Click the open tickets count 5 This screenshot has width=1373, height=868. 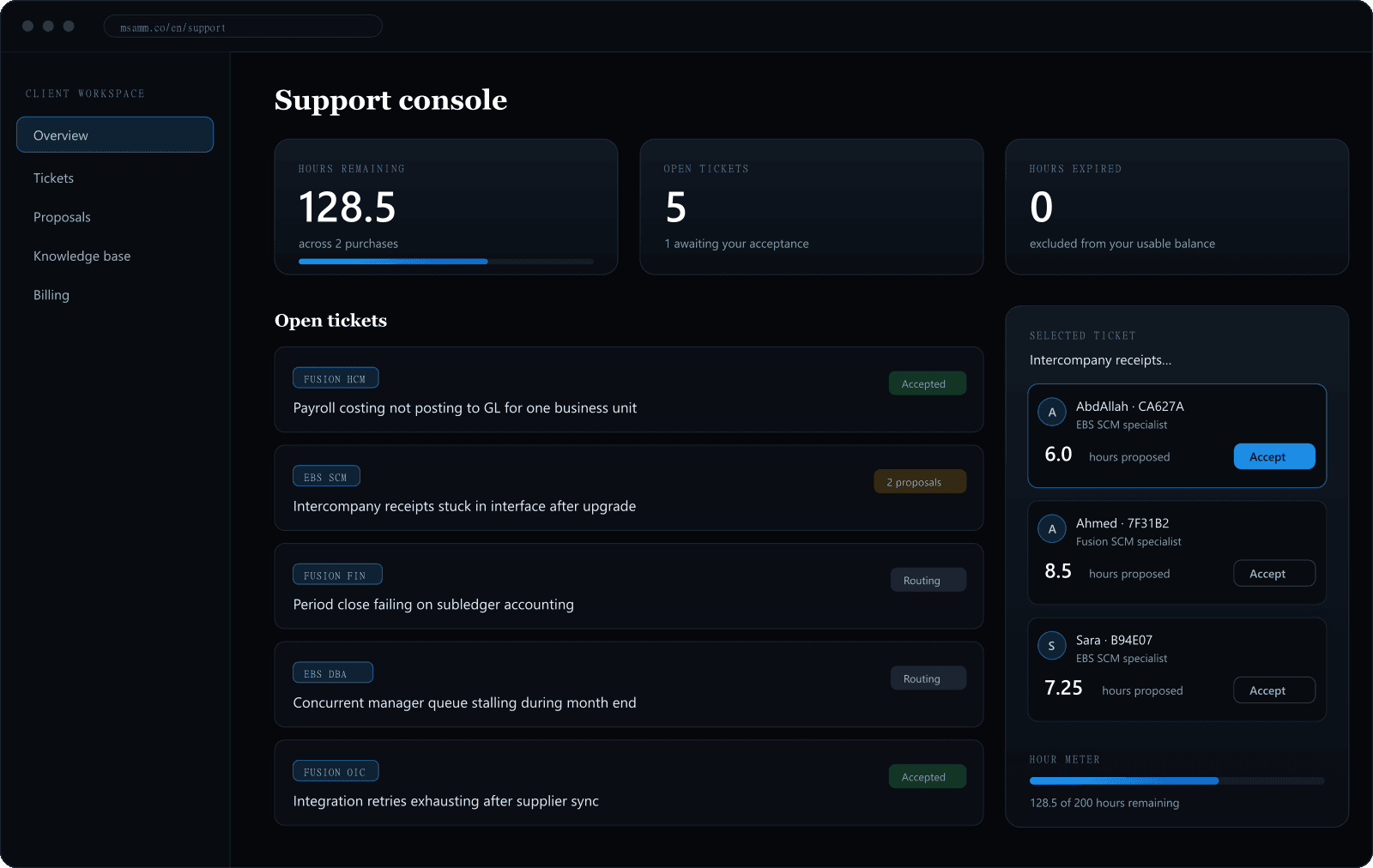coord(676,208)
